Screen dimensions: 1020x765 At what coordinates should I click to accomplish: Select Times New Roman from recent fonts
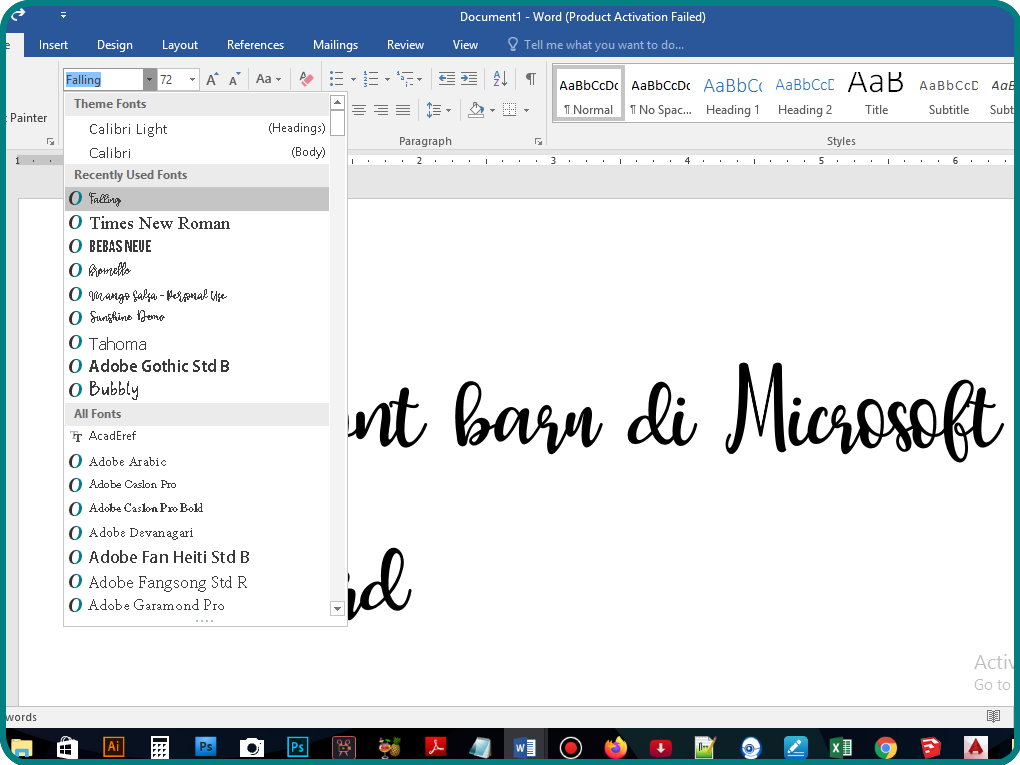coord(197,223)
